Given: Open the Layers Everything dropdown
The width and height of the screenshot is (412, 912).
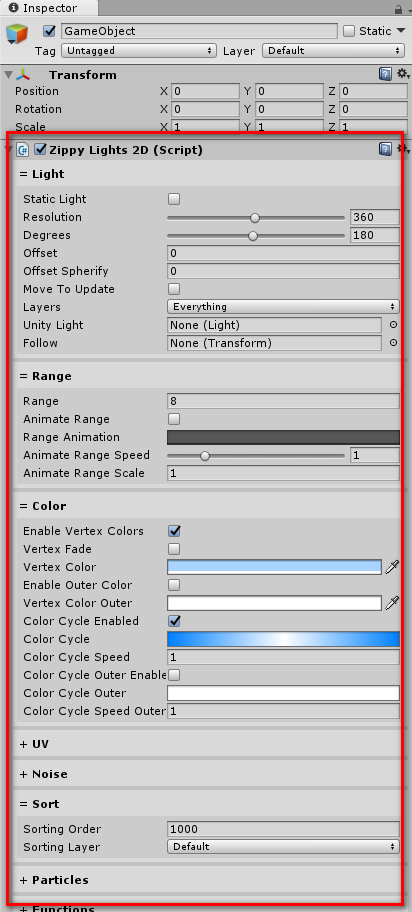Looking at the screenshot, I should pos(283,307).
